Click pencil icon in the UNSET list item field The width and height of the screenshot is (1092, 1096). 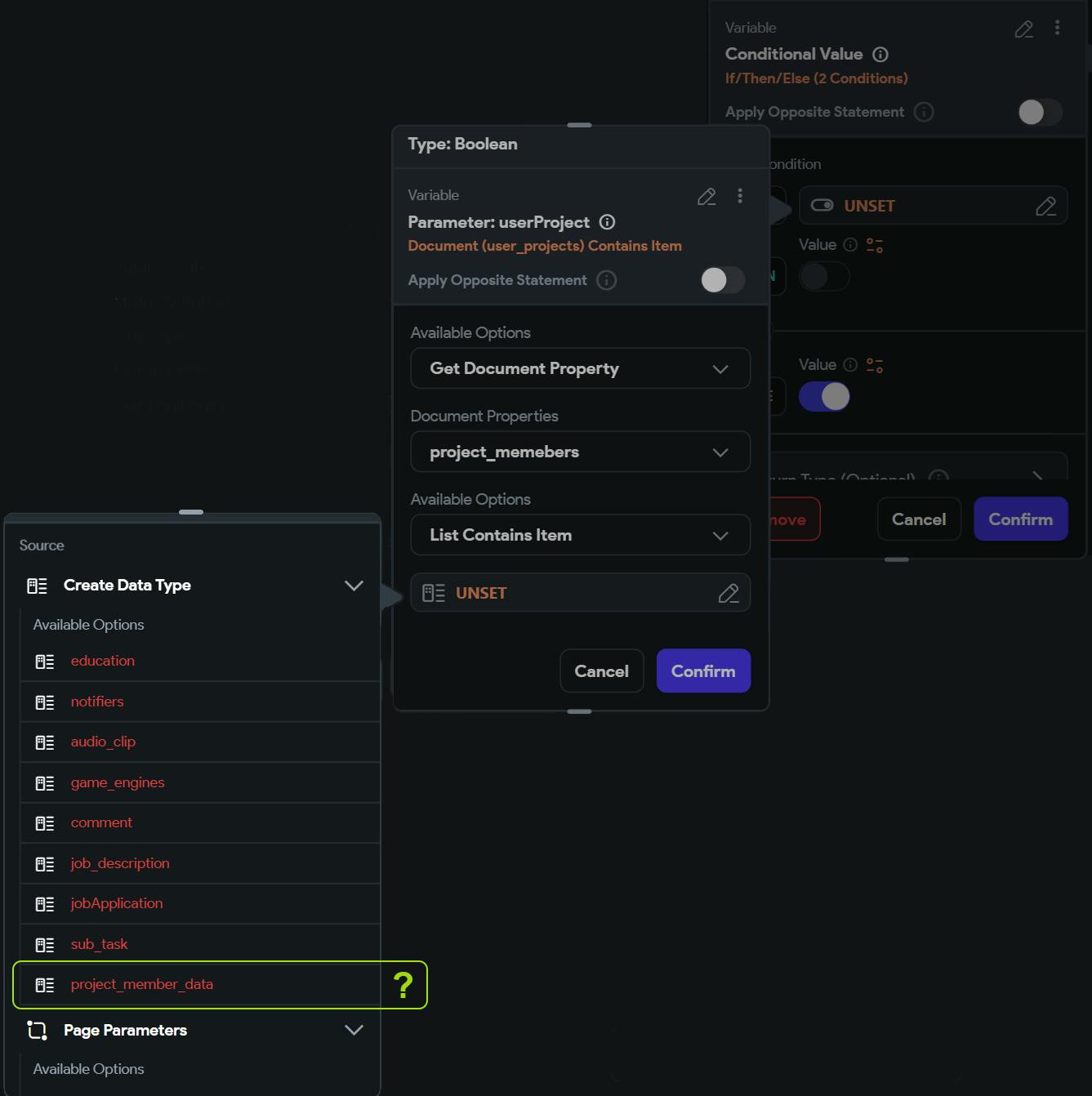(x=728, y=594)
